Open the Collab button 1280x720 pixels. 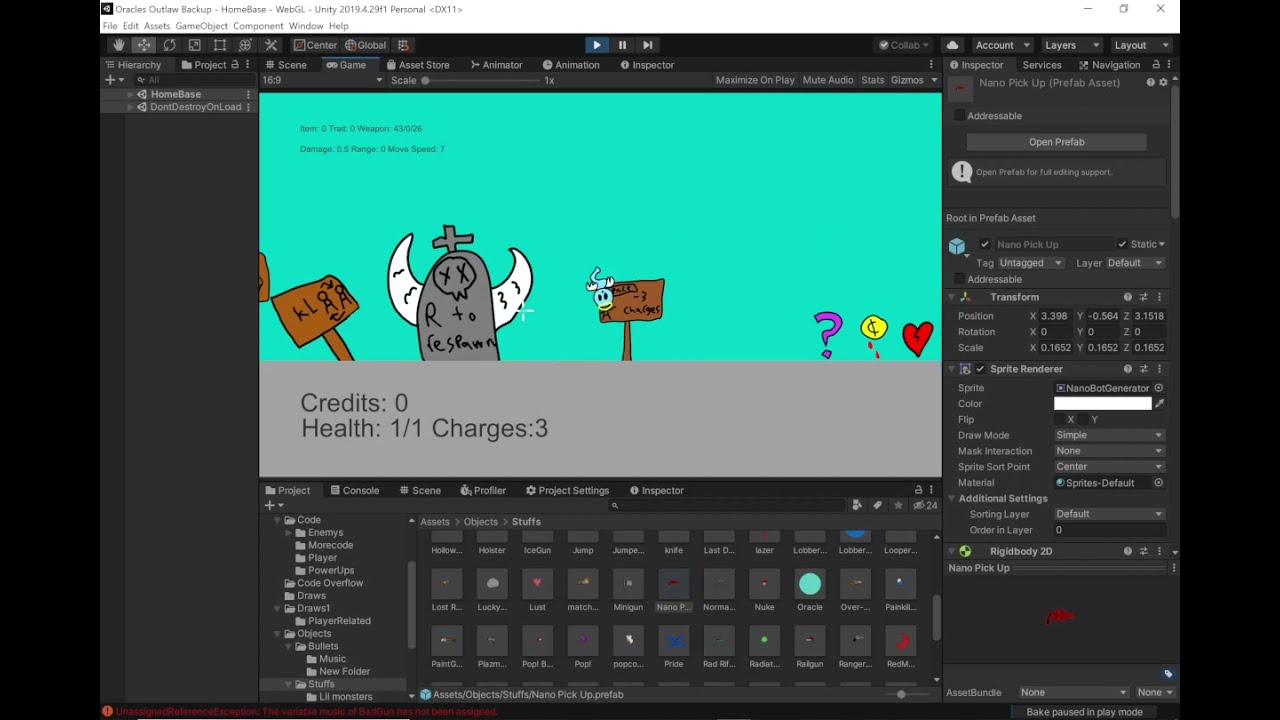[x=904, y=45]
